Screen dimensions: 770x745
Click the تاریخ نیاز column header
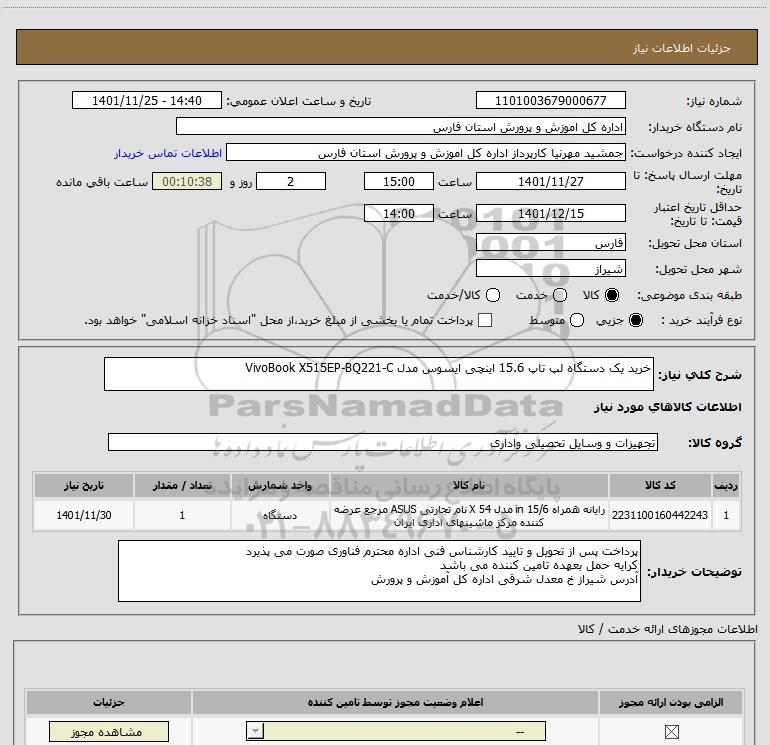click(84, 485)
